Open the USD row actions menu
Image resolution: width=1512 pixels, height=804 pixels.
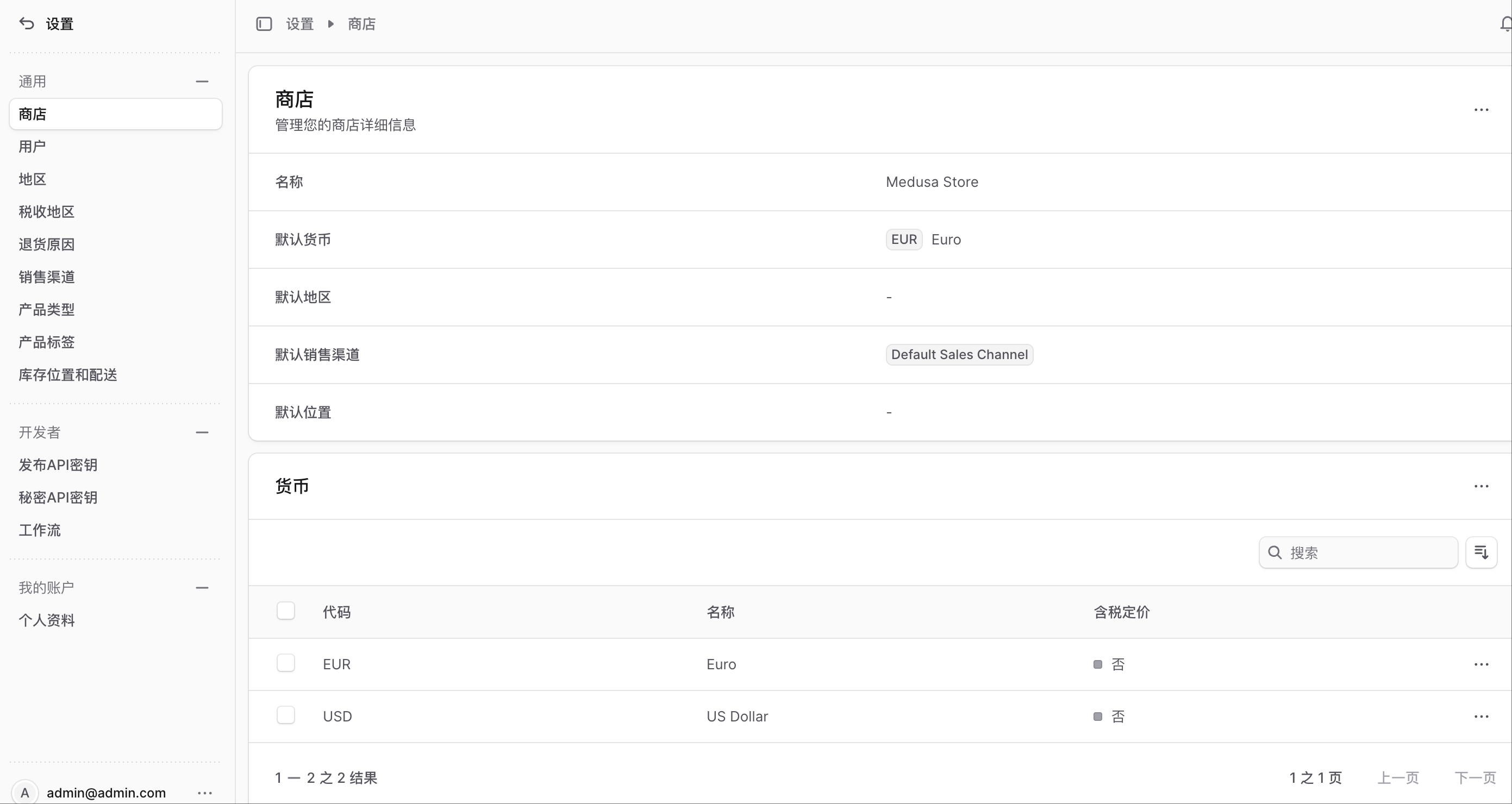pos(1481,717)
